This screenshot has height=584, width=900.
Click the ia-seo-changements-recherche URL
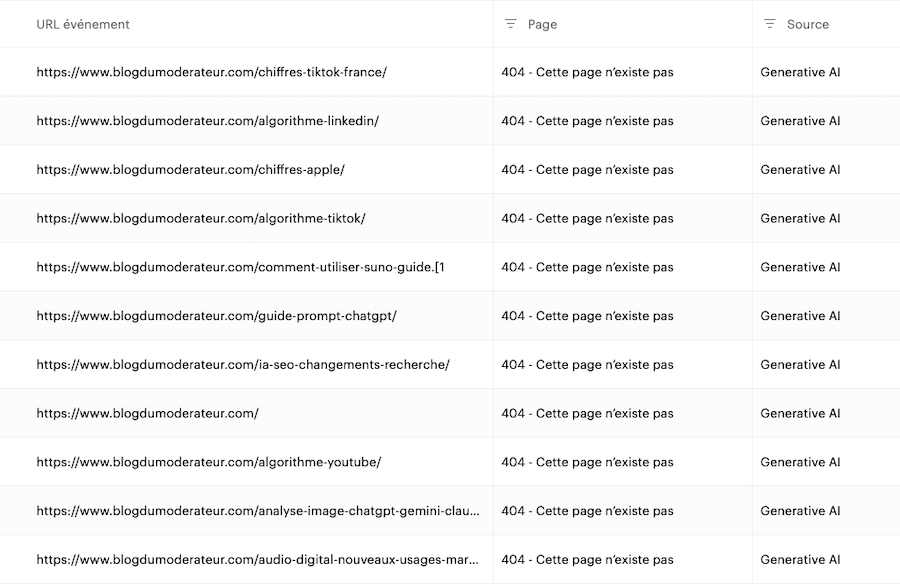click(243, 365)
